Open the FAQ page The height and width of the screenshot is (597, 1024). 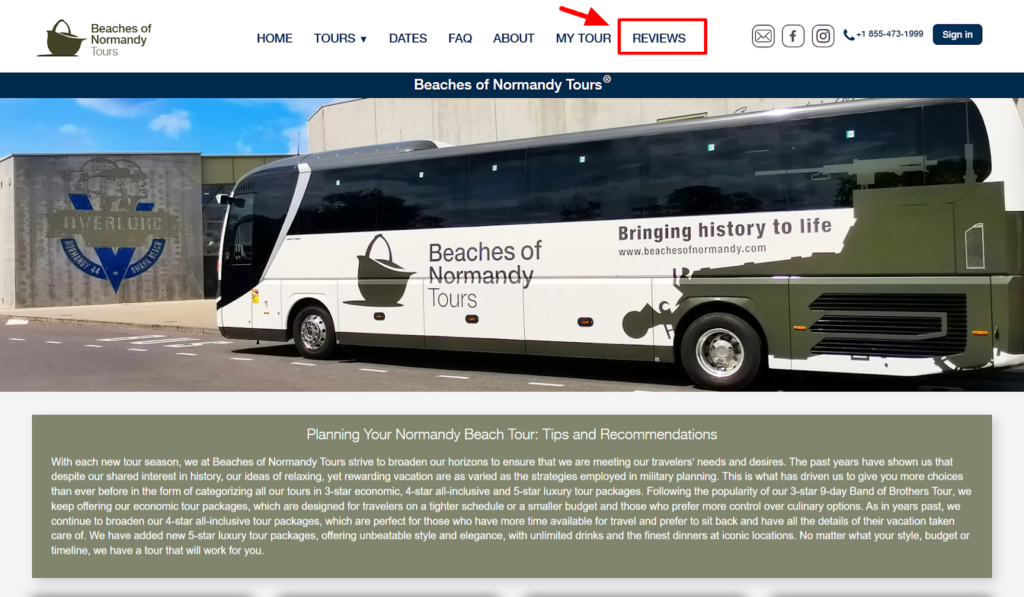(460, 39)
